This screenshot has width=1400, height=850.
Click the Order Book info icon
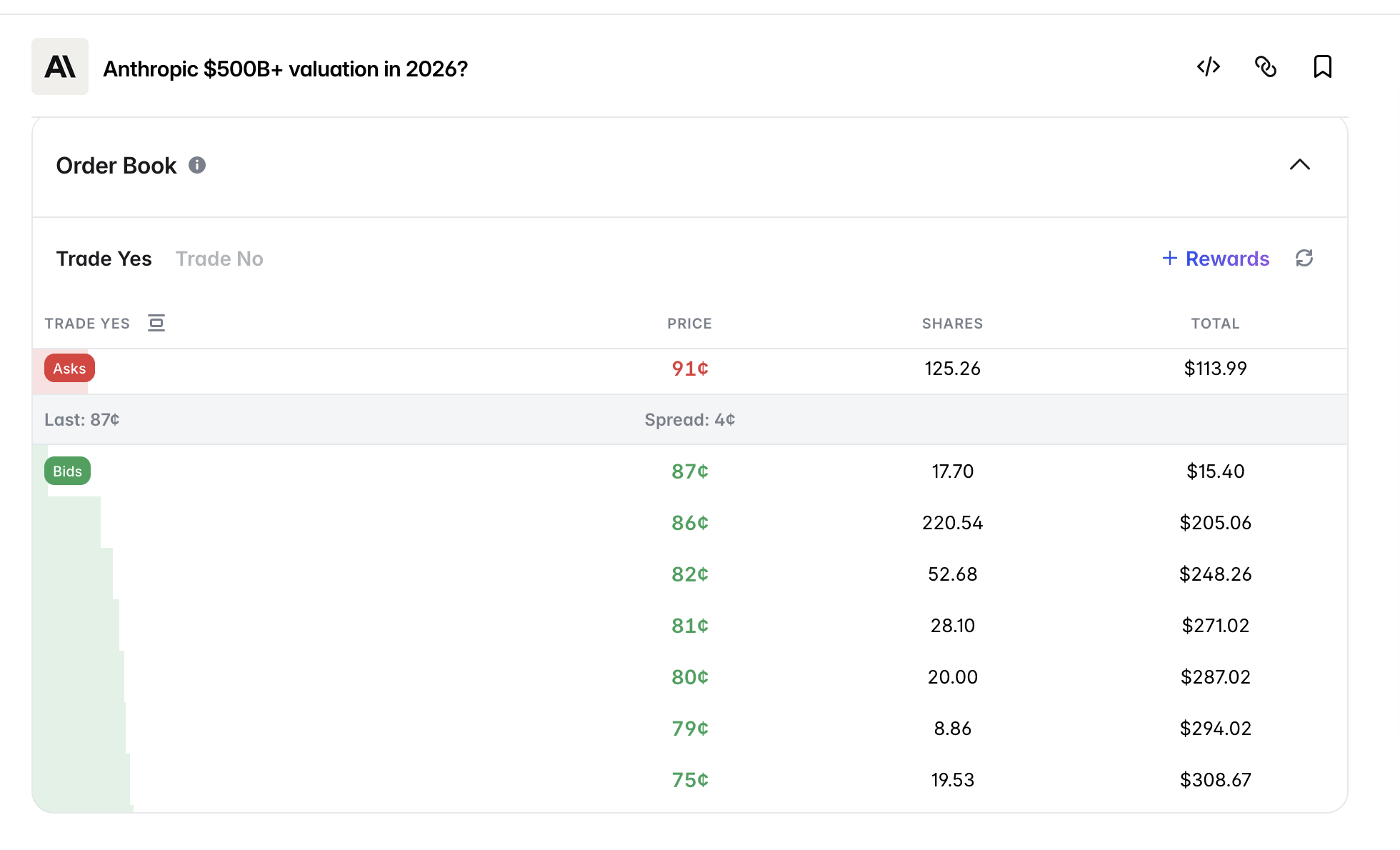197,166
